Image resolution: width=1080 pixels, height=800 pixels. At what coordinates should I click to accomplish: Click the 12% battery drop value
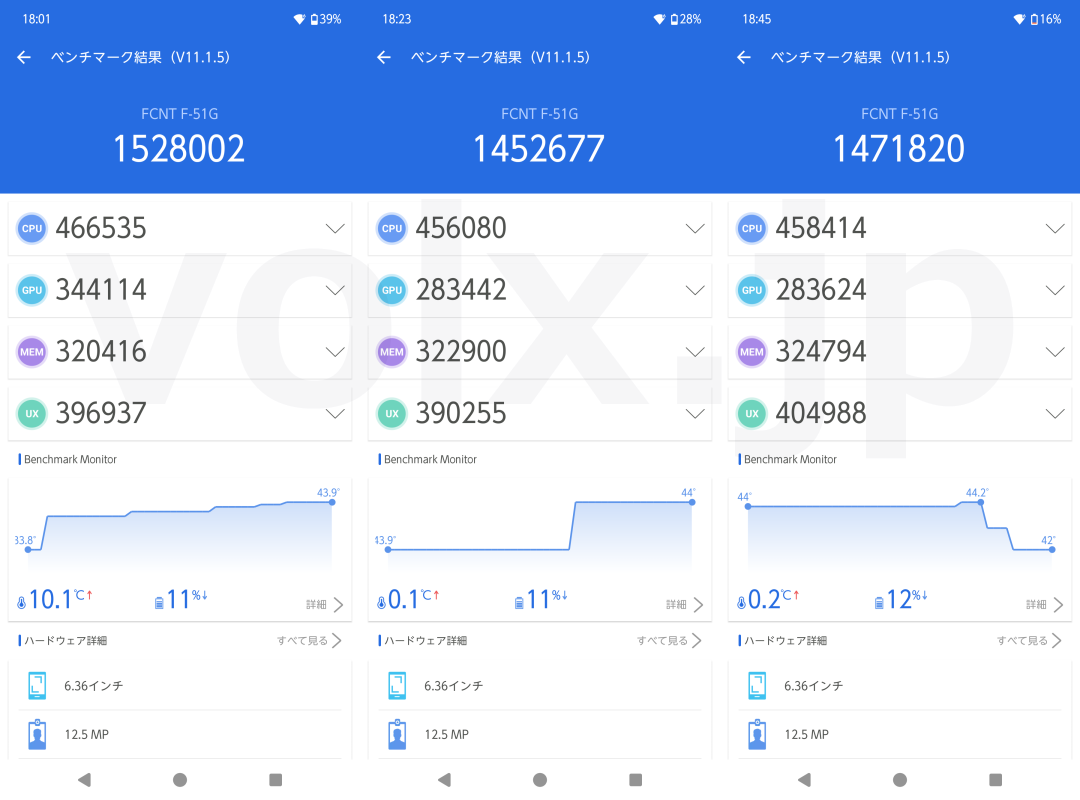pos(906,599)
